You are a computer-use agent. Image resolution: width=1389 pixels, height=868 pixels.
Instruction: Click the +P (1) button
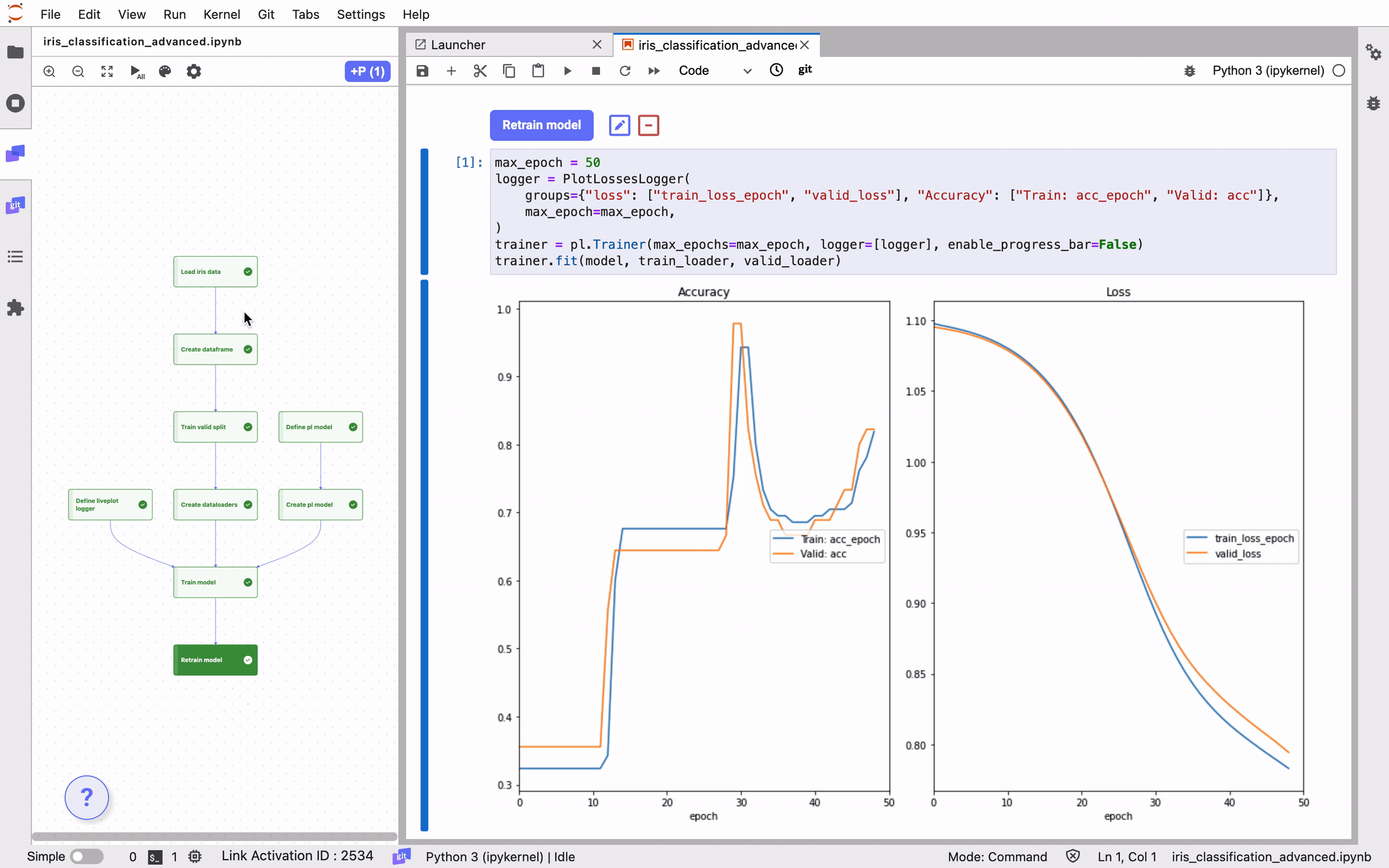[367, 72]
